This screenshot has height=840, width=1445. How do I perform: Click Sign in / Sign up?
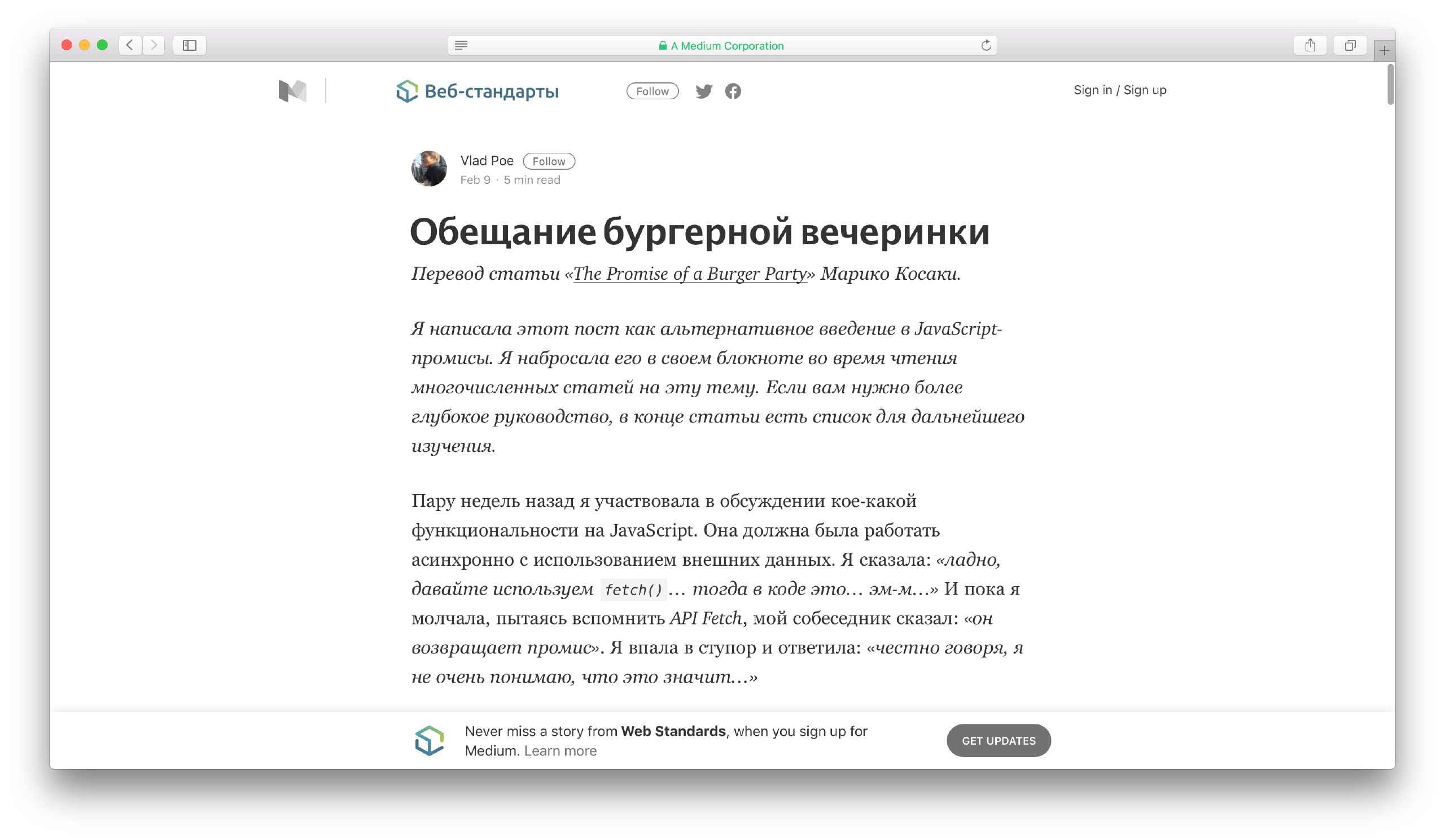[1120, 90]
